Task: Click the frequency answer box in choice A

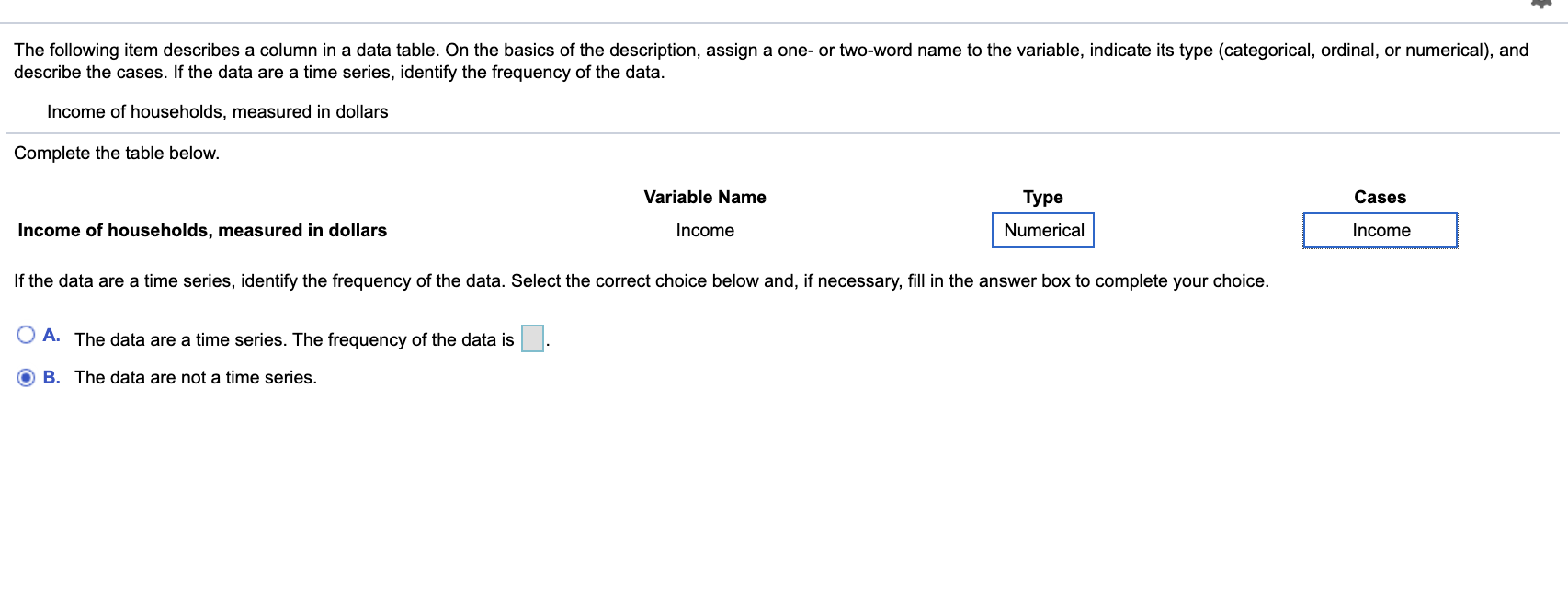Action: click(x=531, y=339)
